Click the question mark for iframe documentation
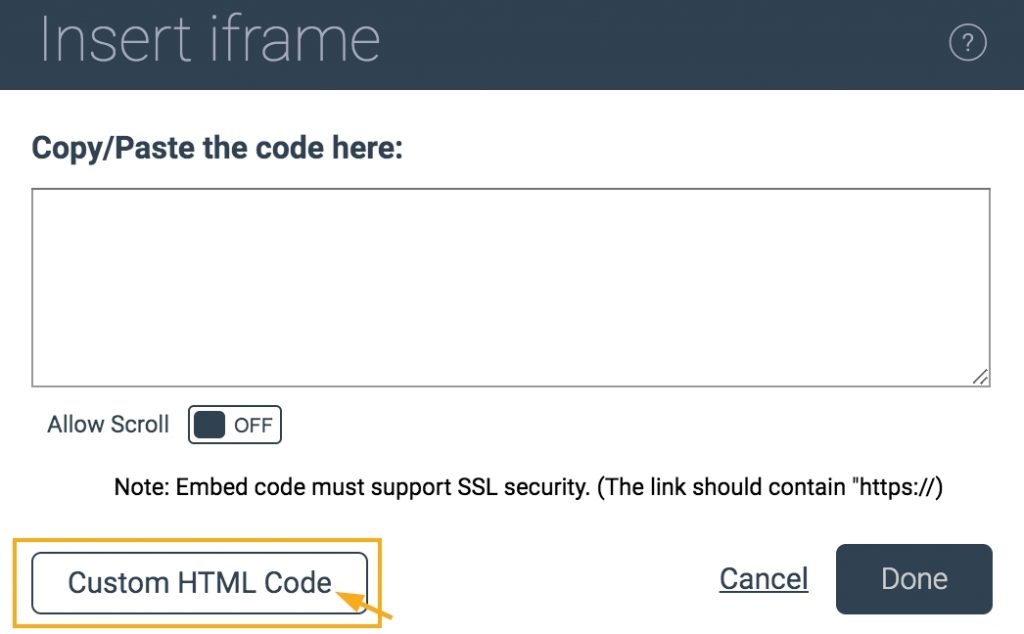 pyautogui.click(x=967, y=43)
